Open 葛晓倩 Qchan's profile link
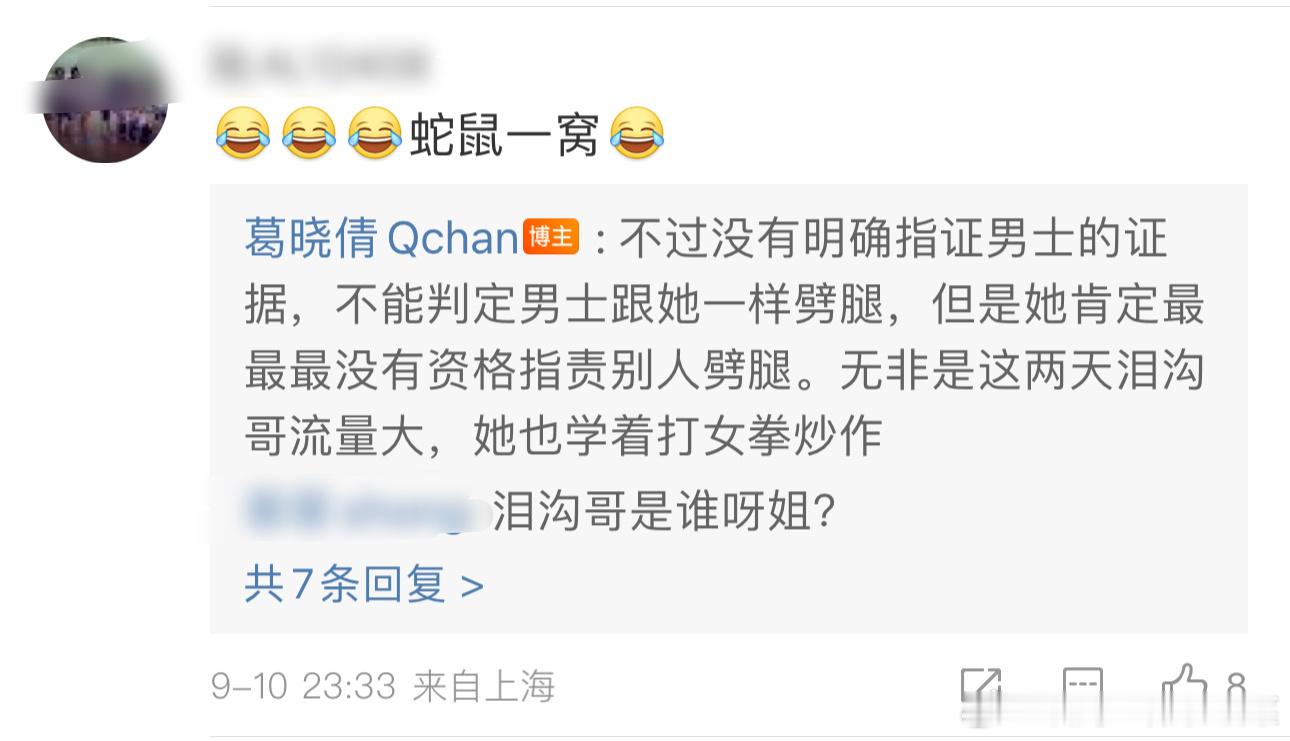Image resolution: width=1290 pixels, height=741 pixels. click(381, 239)
